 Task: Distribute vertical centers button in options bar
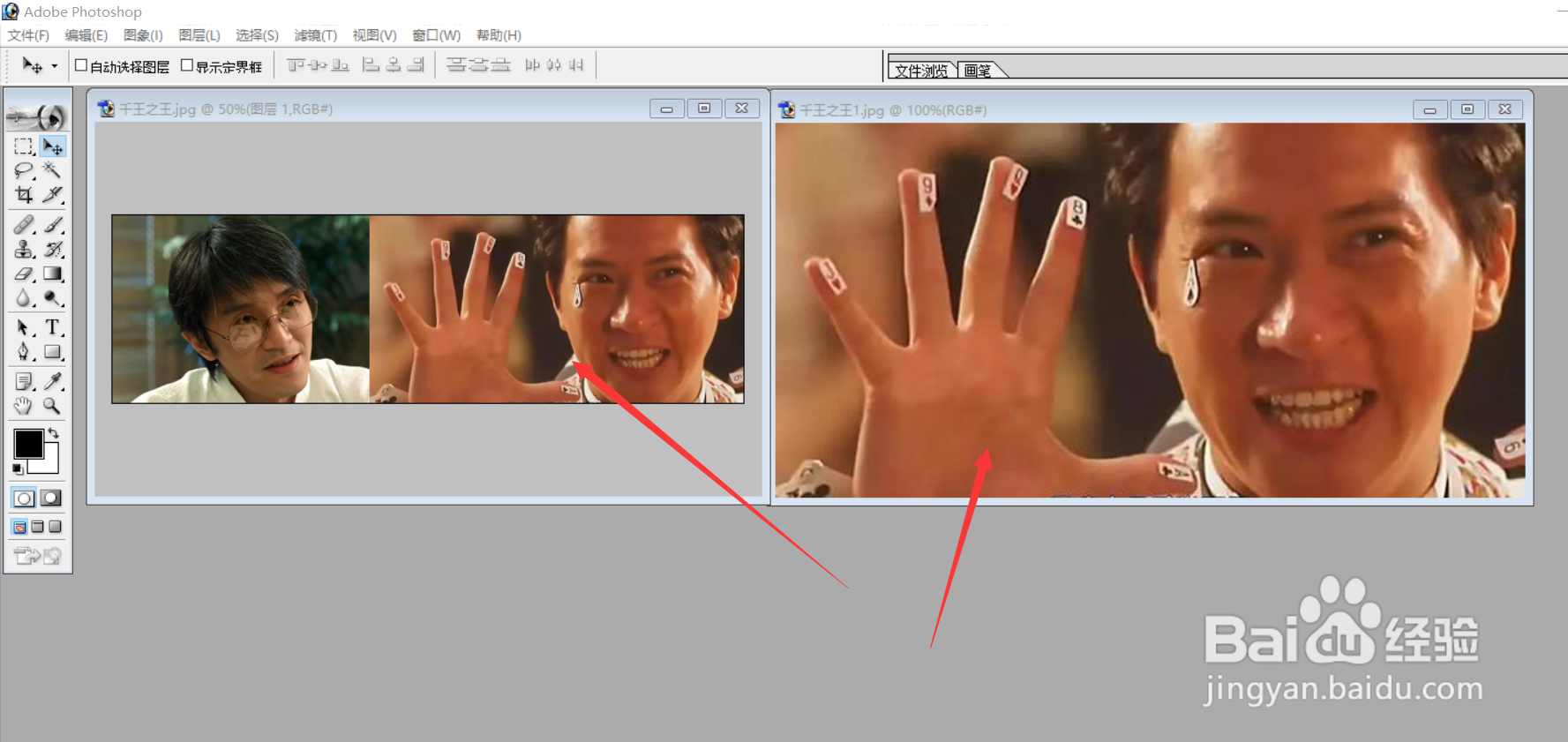[x=478, y=64]
